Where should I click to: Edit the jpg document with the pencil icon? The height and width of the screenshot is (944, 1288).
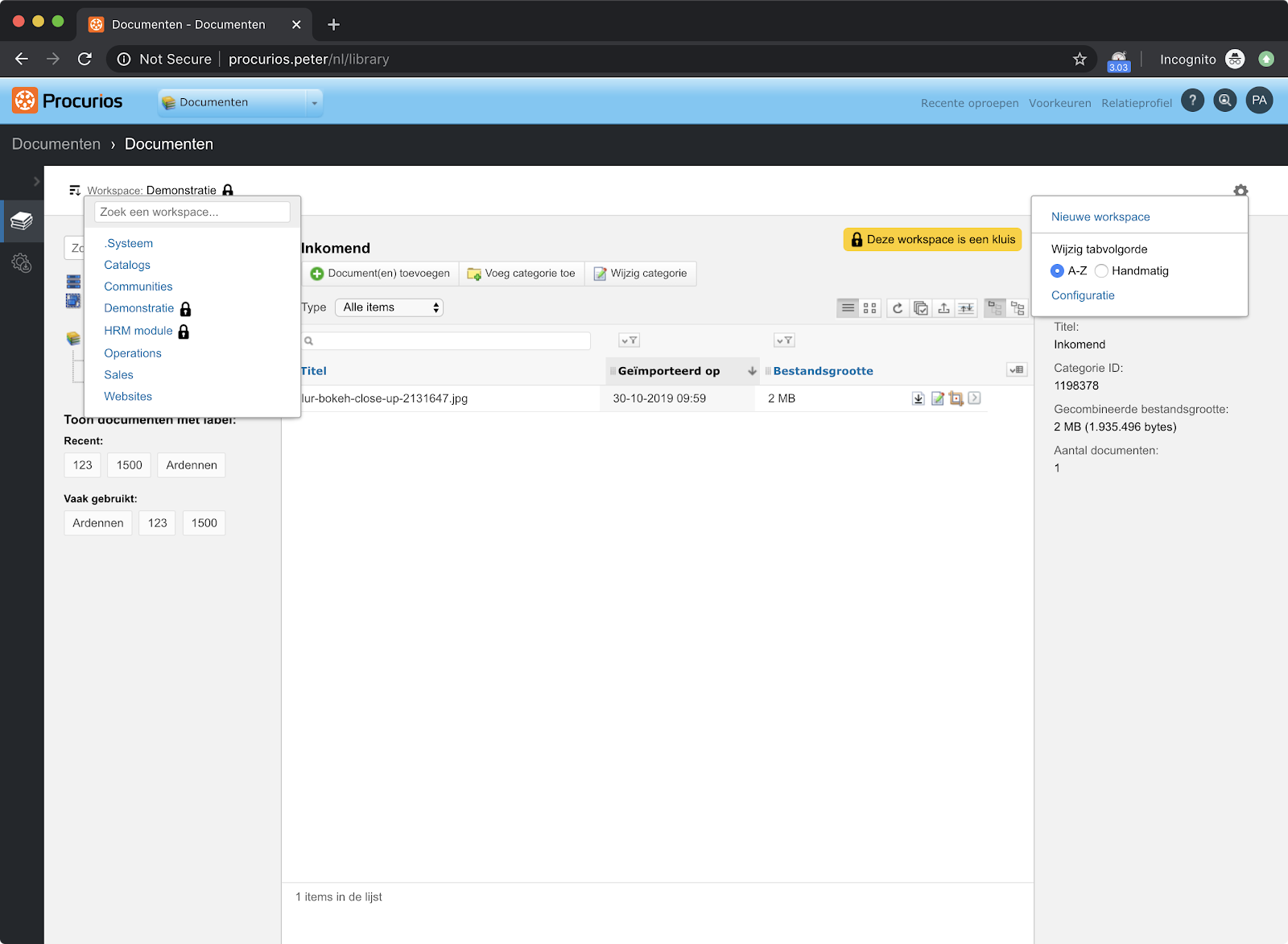click(937, 398)
